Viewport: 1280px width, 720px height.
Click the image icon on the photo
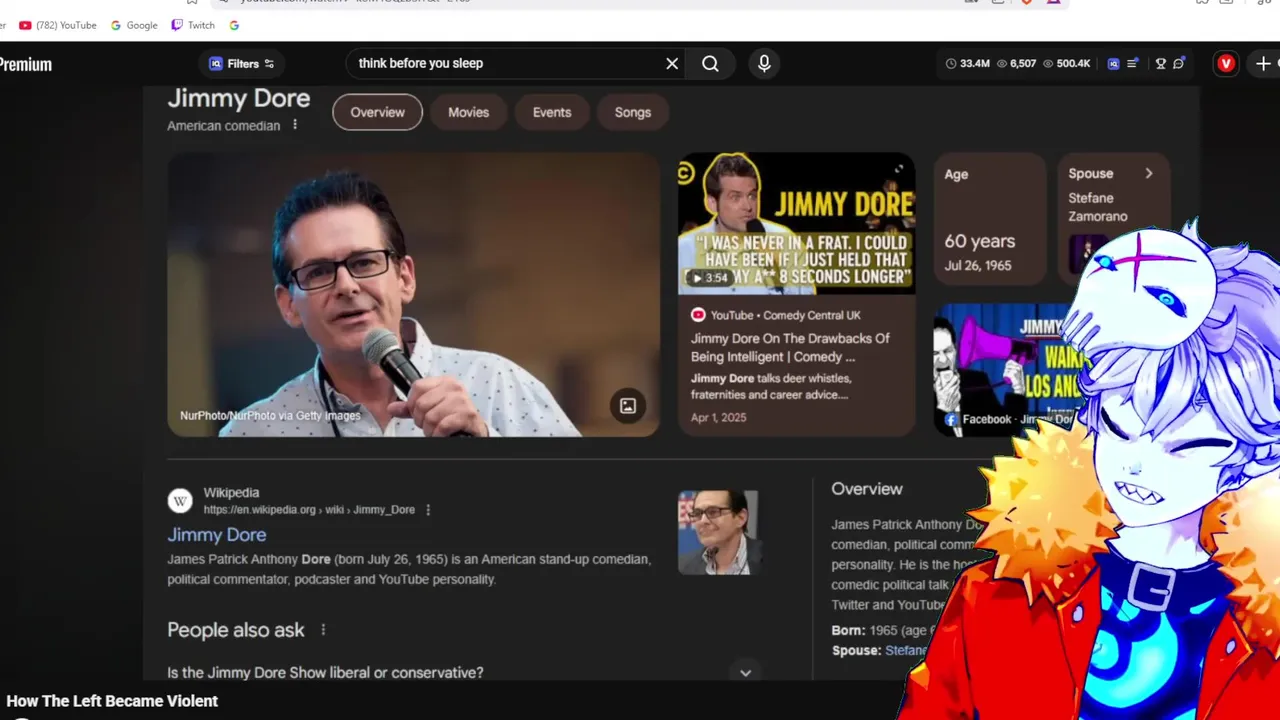(628, 405)
